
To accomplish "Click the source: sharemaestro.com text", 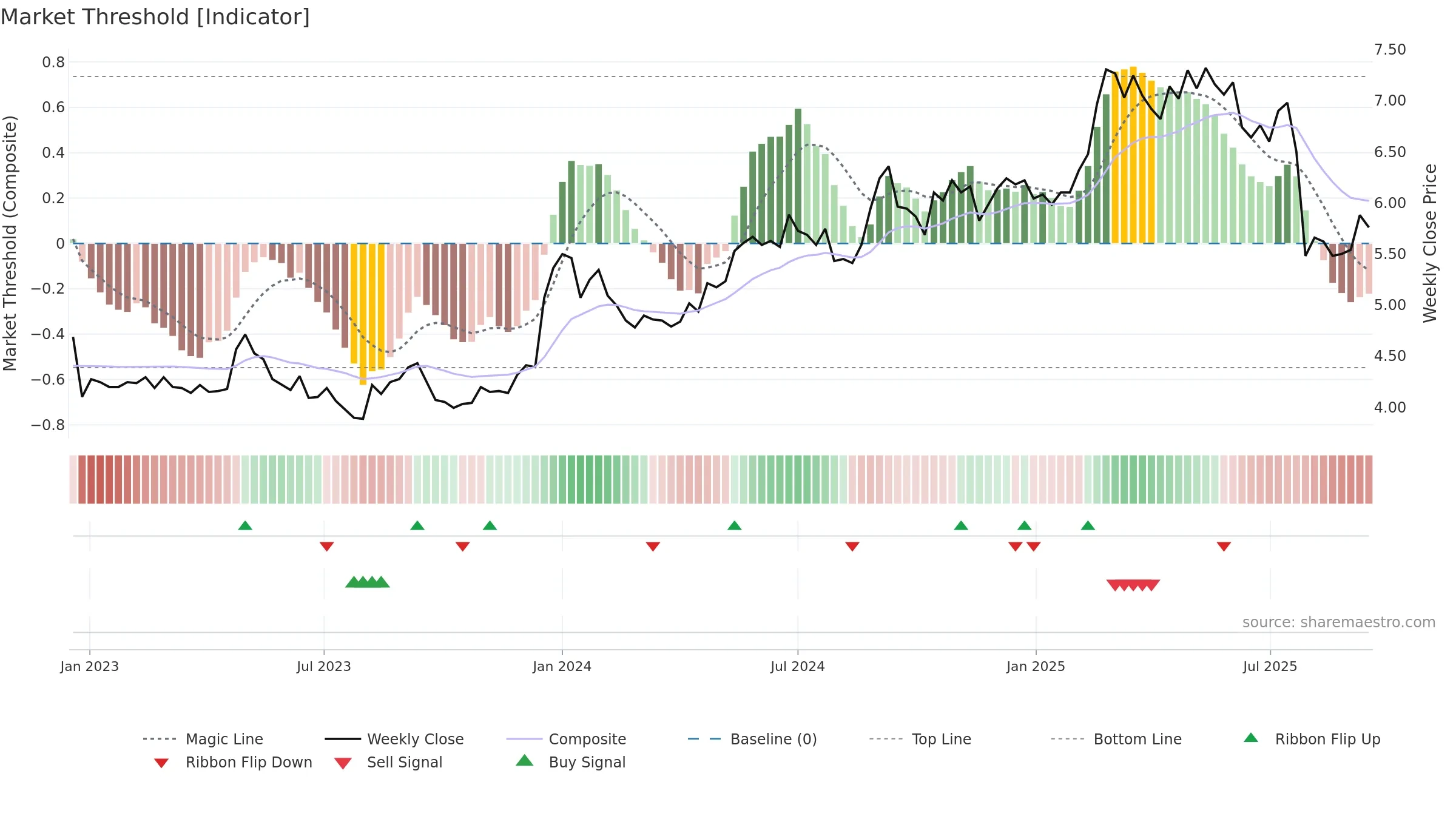I will point(1338,622).
